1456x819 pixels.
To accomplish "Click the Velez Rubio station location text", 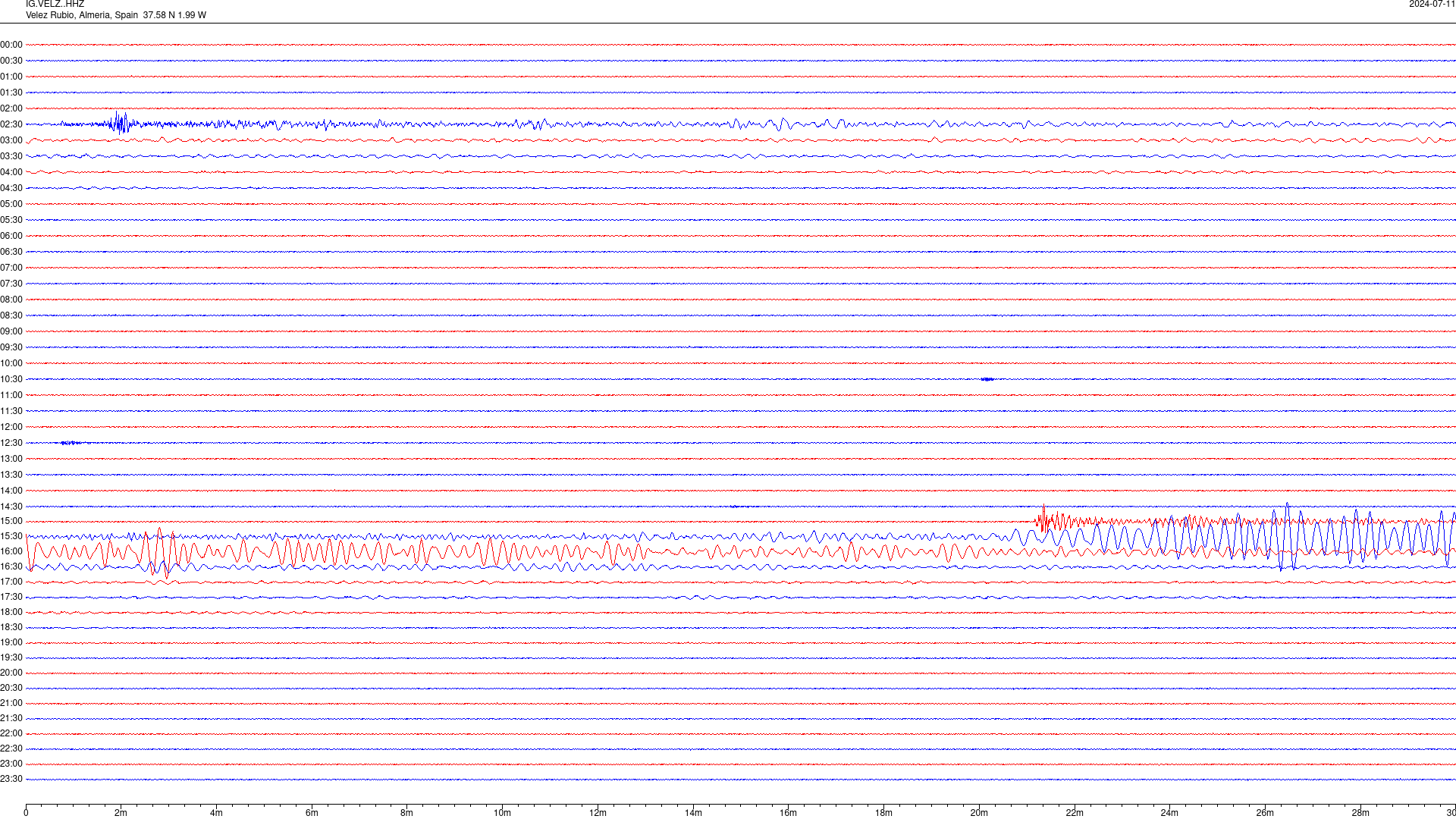I will point(116,15).
